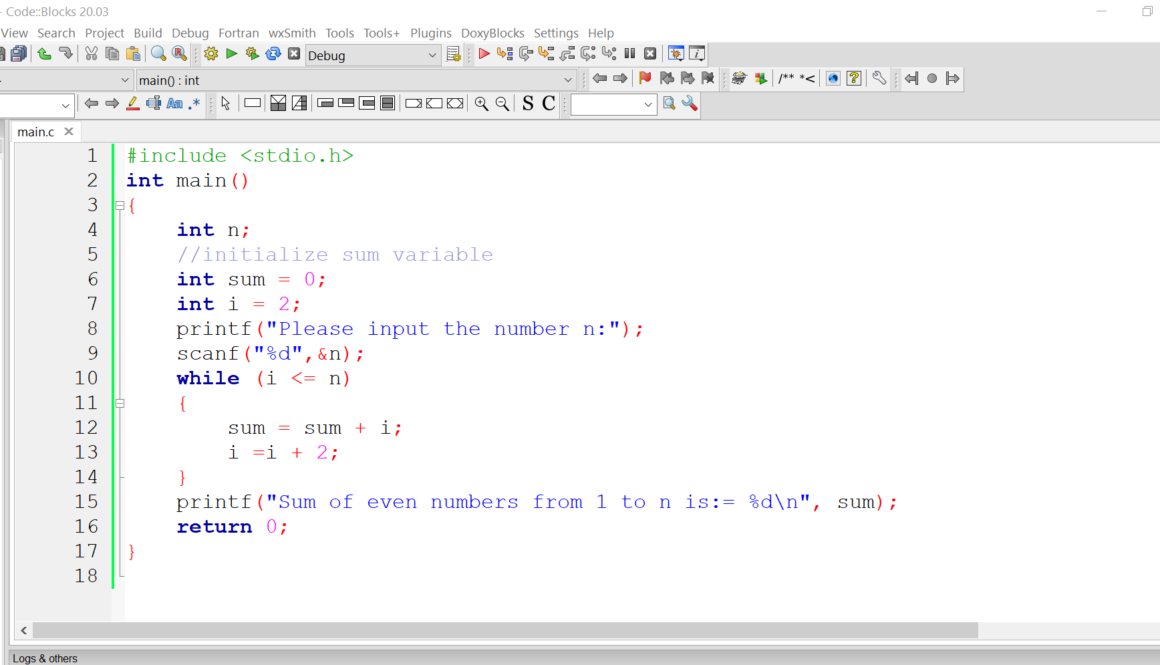
Task: Open settings using the wrench icon
Action: point(880,78)
